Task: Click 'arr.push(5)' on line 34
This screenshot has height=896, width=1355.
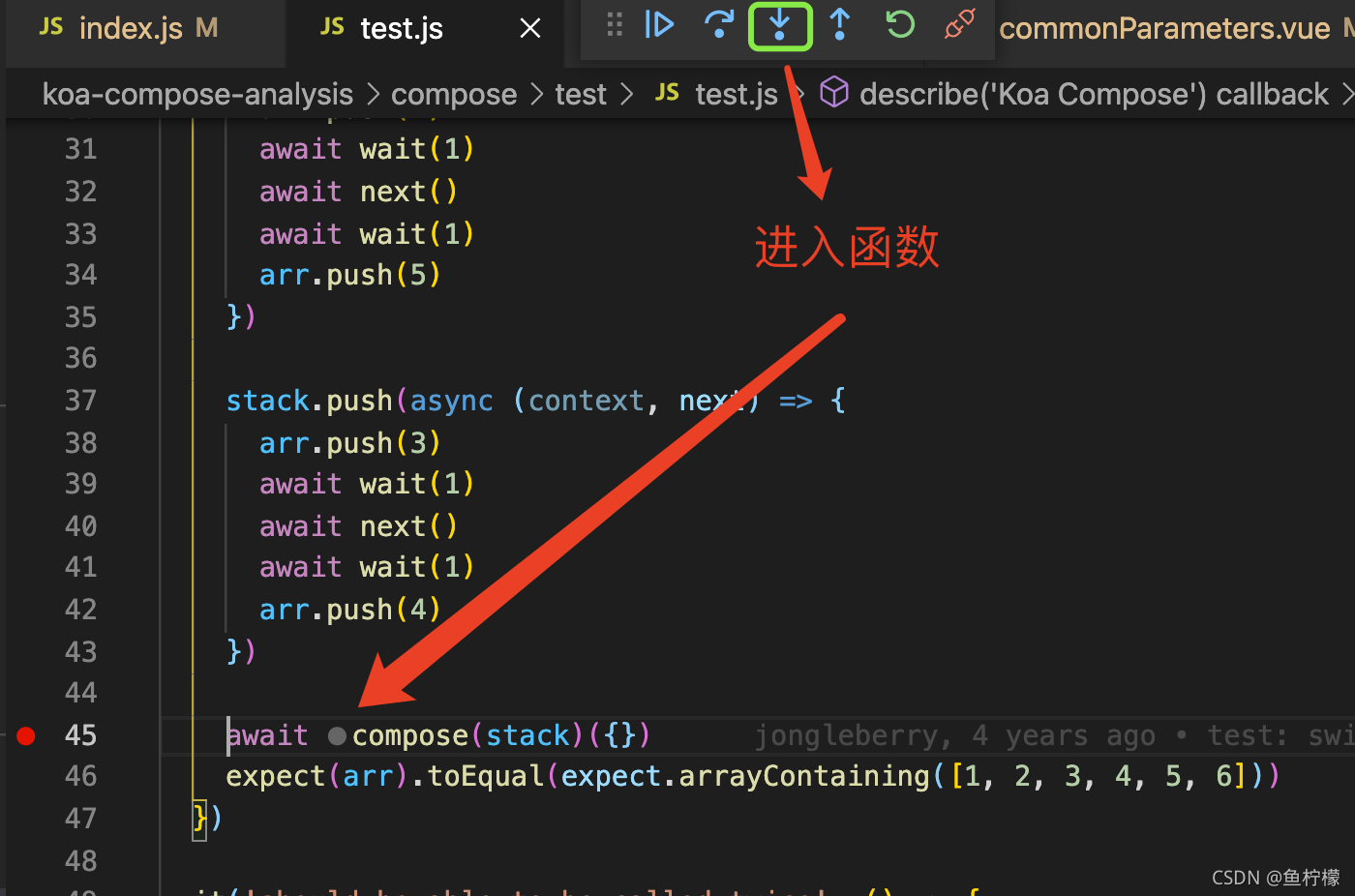Action: 350,275
